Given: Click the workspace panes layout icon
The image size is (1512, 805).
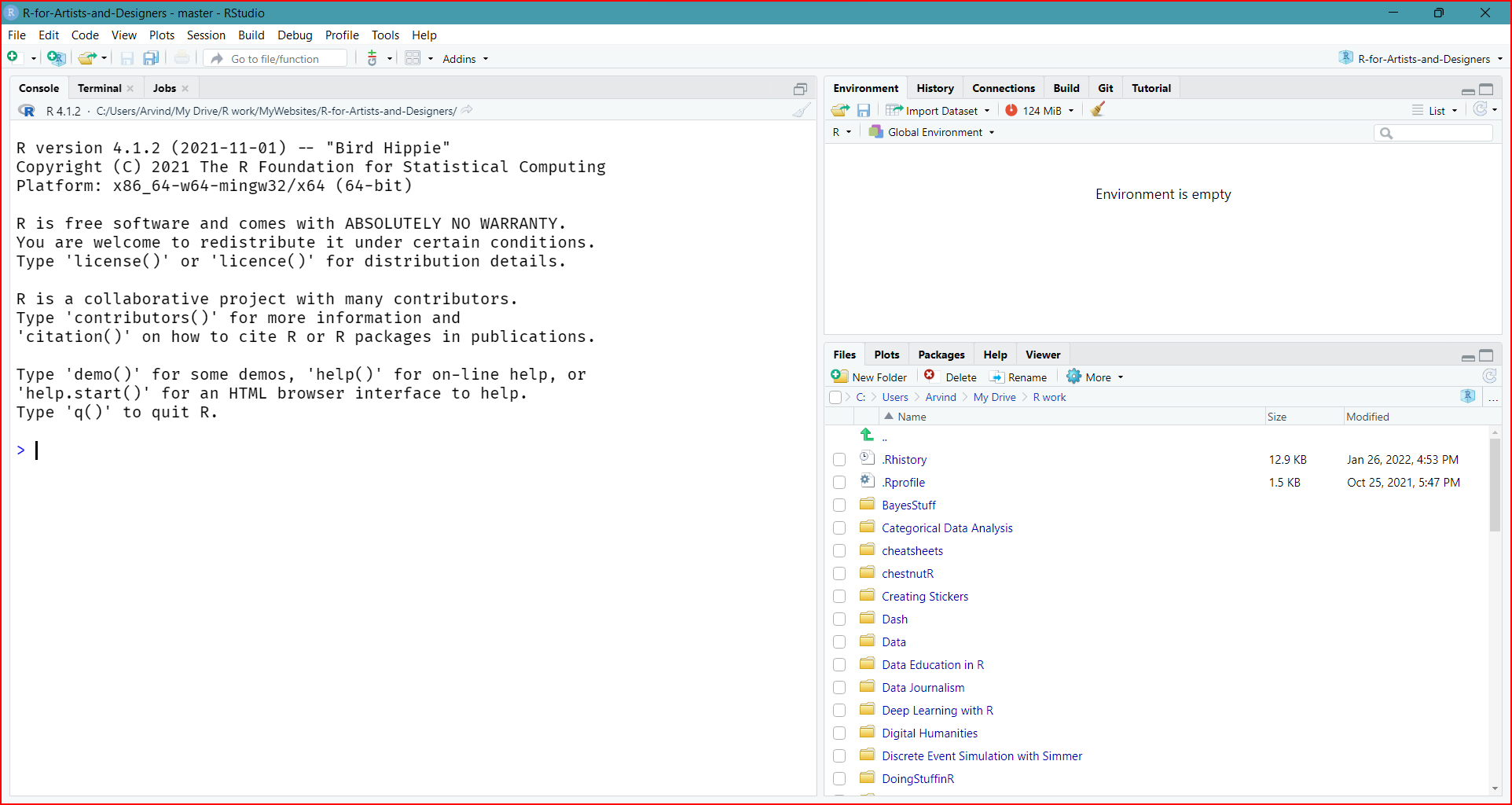Looking at the screenshot, I should coord(413,58).
